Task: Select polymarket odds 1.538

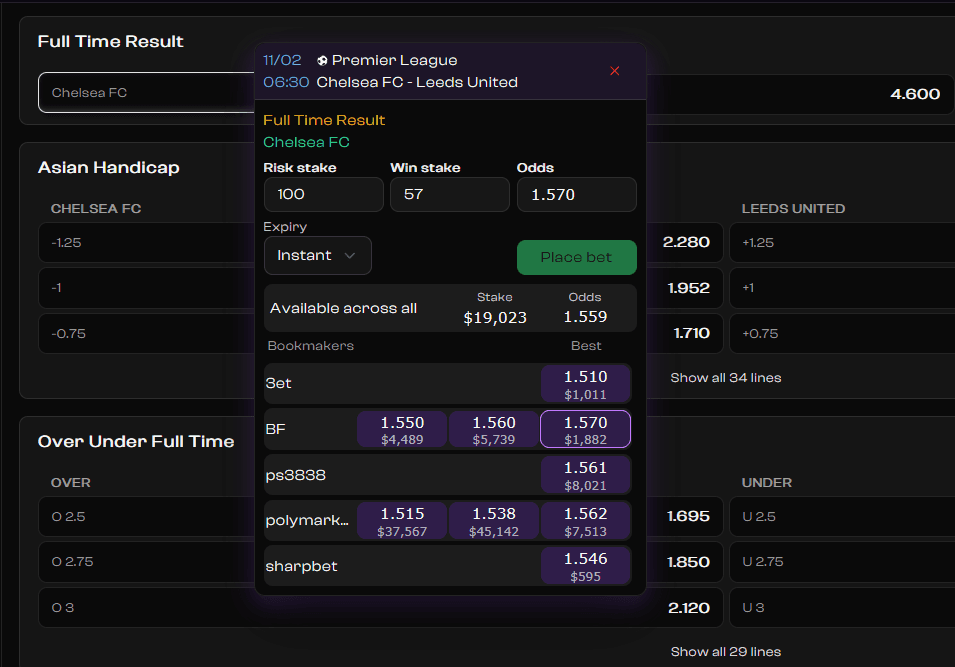Action: click(493, 521)
